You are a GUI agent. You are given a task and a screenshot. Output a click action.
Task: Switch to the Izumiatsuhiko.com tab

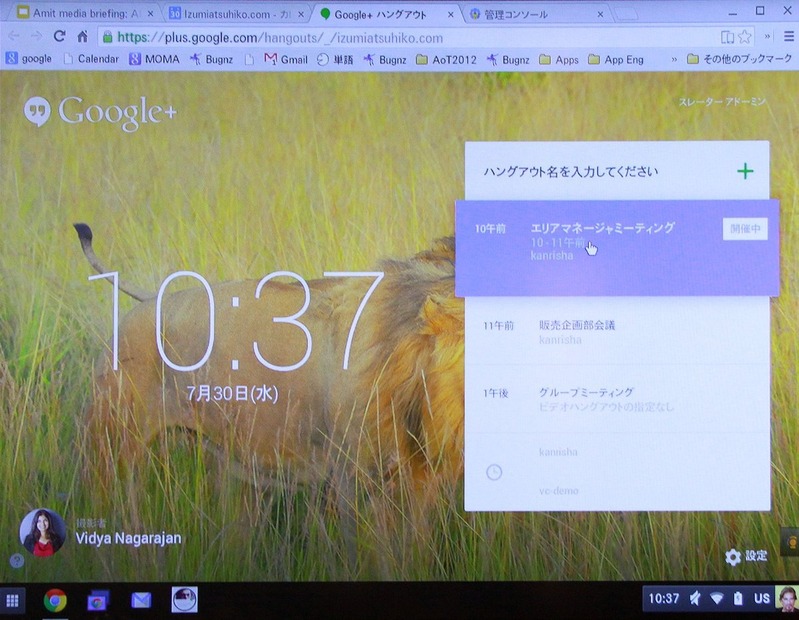point(236,14)
